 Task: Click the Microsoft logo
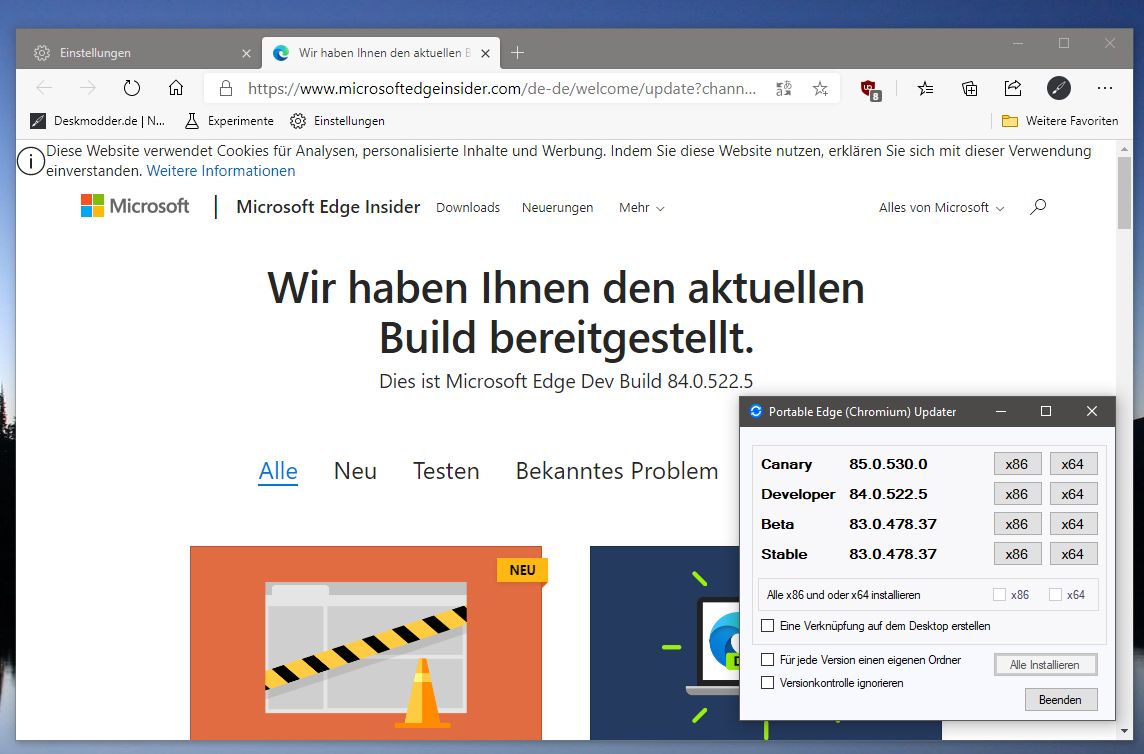[x=135, y=206]
